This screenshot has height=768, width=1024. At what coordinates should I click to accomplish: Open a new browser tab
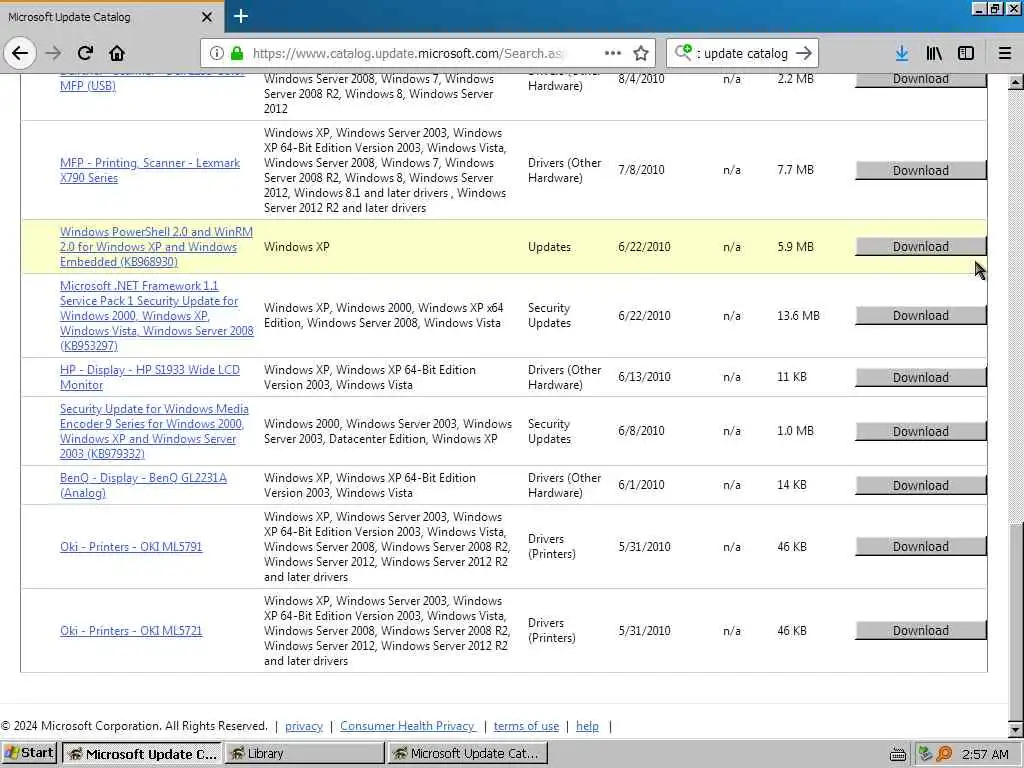(x=240, y=16)
